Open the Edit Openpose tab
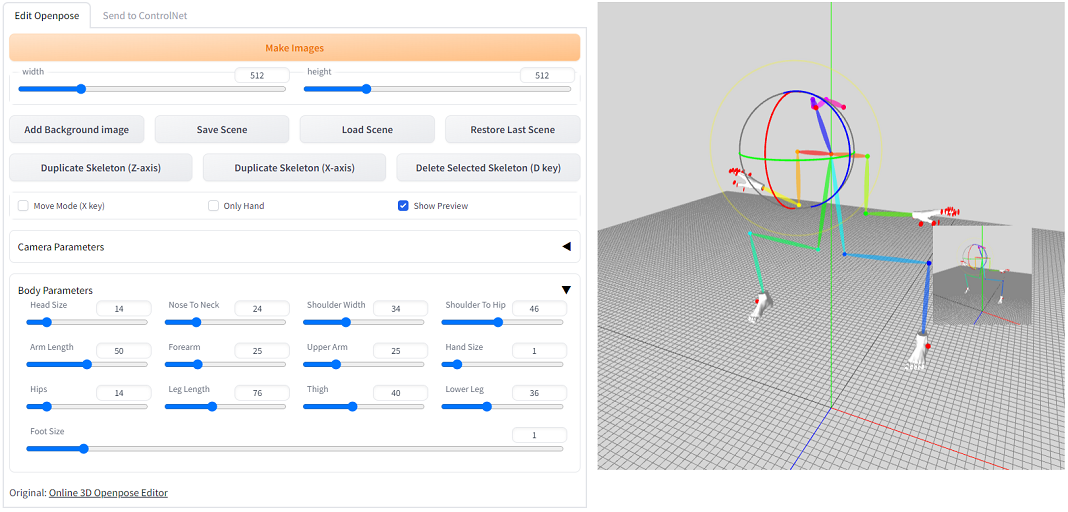The height and width of the screenshot is (512, 1068). (46, 15)
